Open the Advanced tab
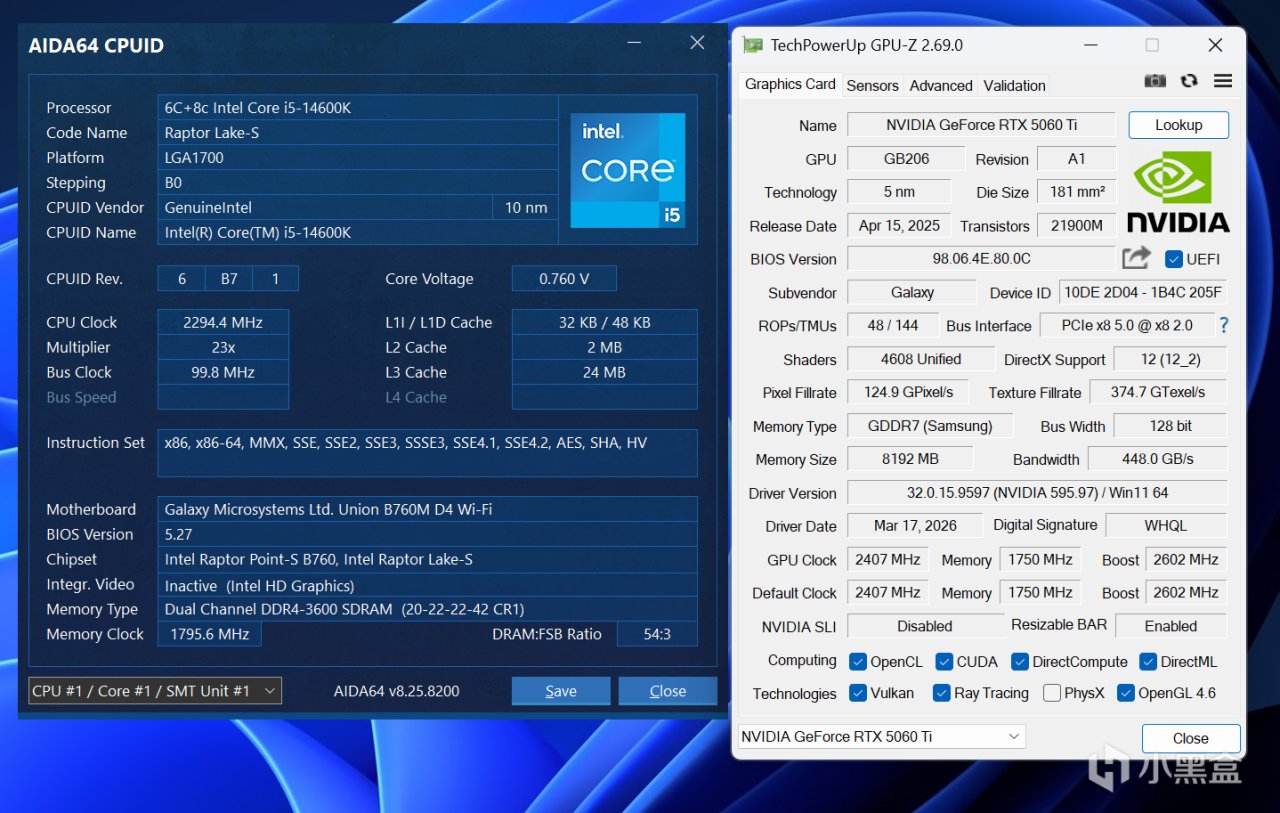1280x813 pixels. pyautogui.click(x=940, y=86)
